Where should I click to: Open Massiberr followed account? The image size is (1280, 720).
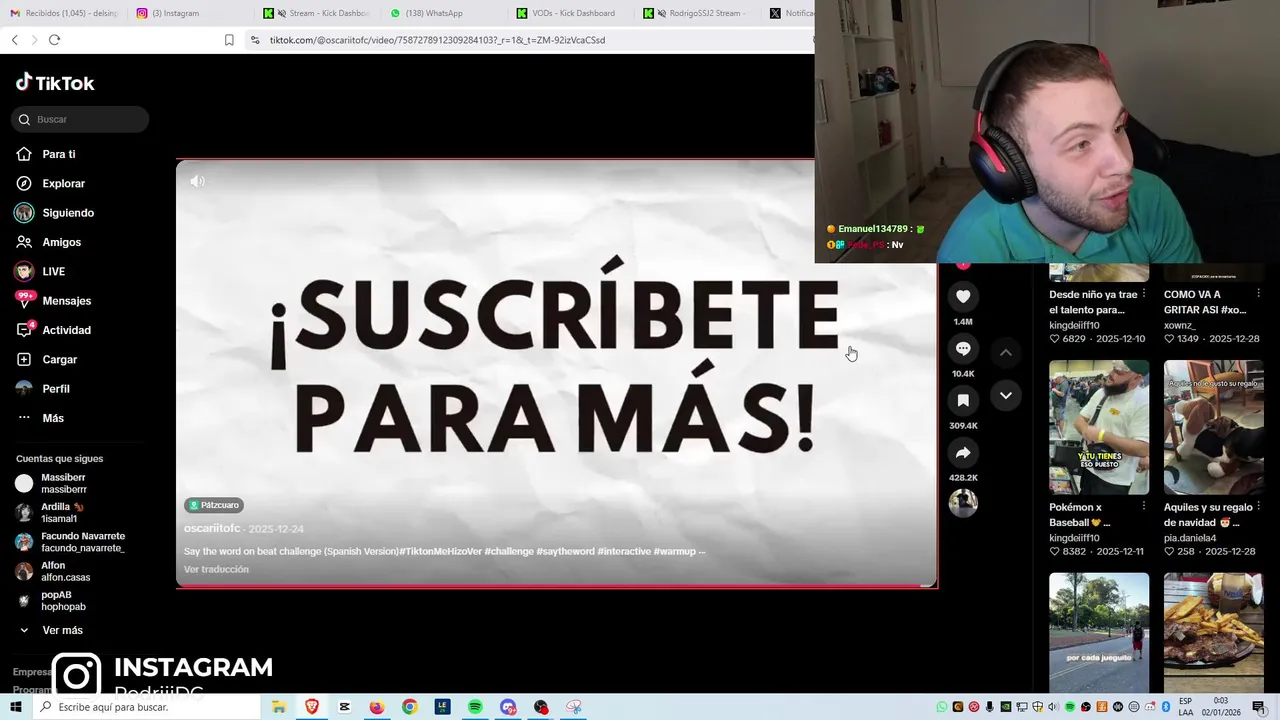coord(52,483)
